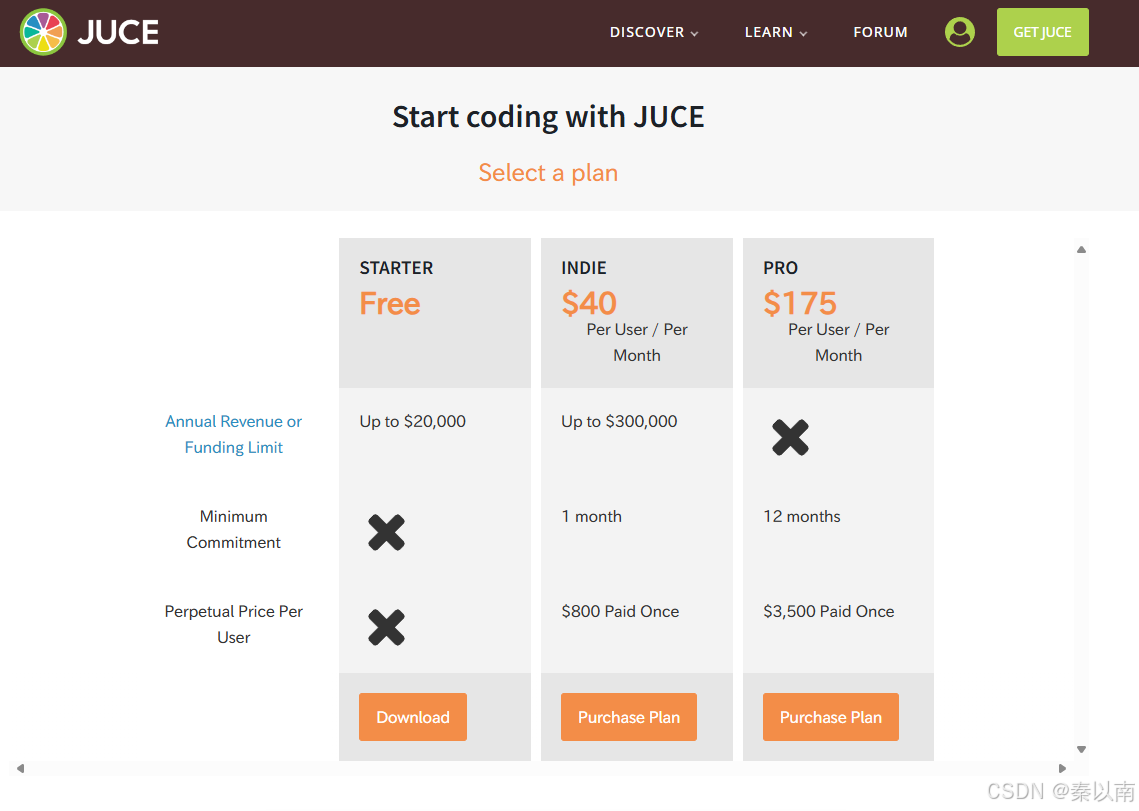This screenshot has height=811, width=1139.
Task: Click the 'Up to $20,000' cell
Action: [x=413, y=421]
